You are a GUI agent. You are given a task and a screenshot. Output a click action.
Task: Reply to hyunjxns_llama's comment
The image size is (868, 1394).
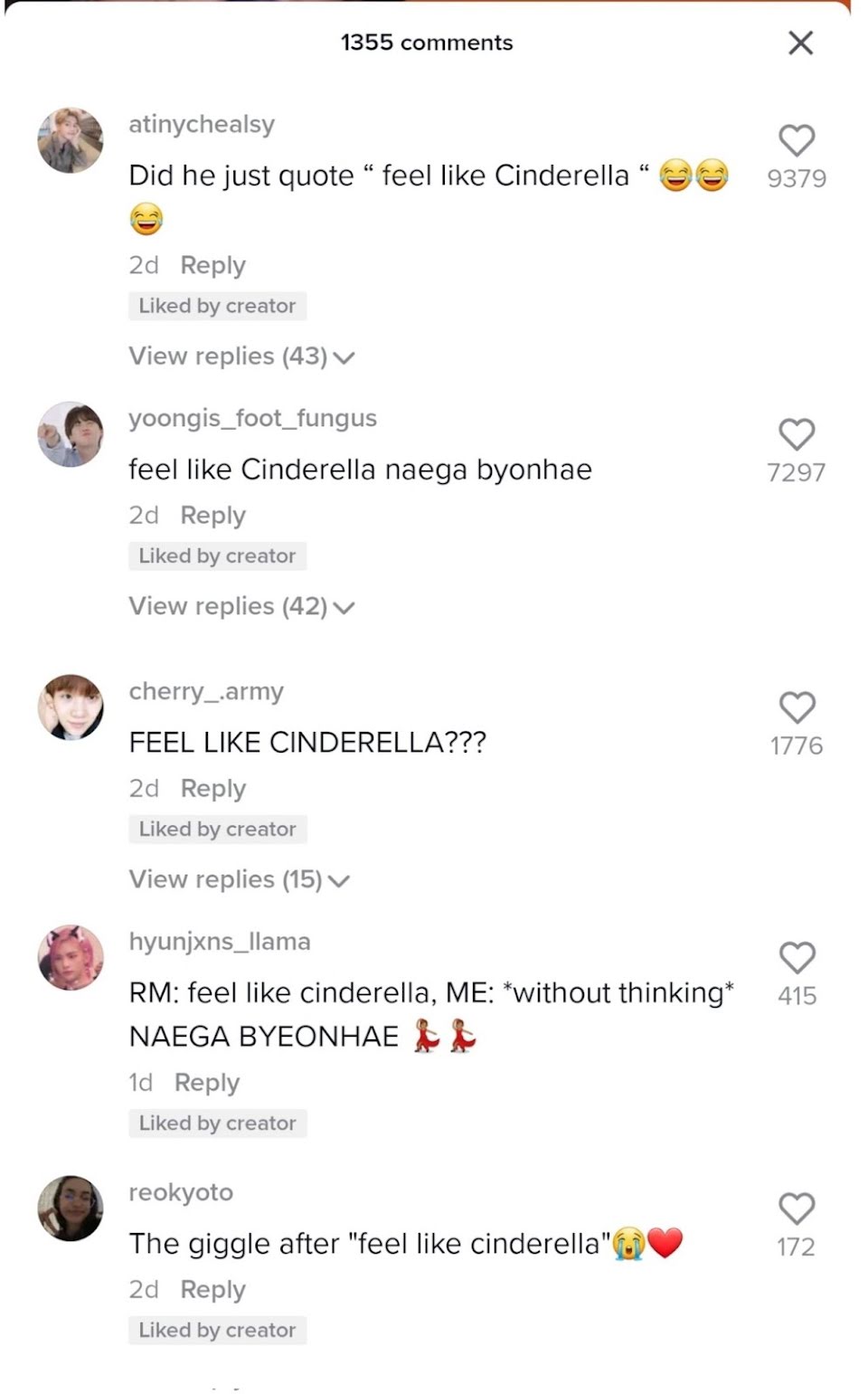click(207, 1083)
